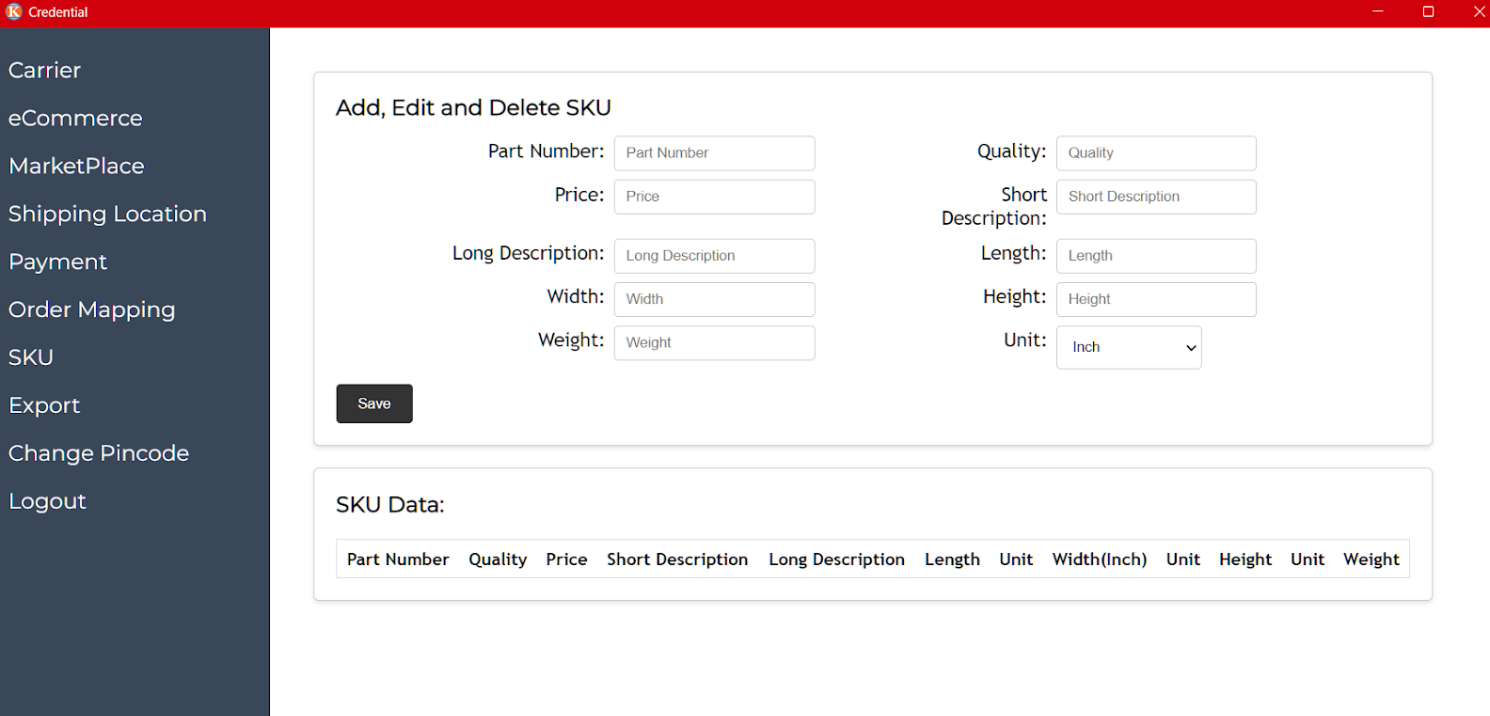This screenshot has width=1490, height=716.
Task: Navigate to the Payment page
Action: 58,262
